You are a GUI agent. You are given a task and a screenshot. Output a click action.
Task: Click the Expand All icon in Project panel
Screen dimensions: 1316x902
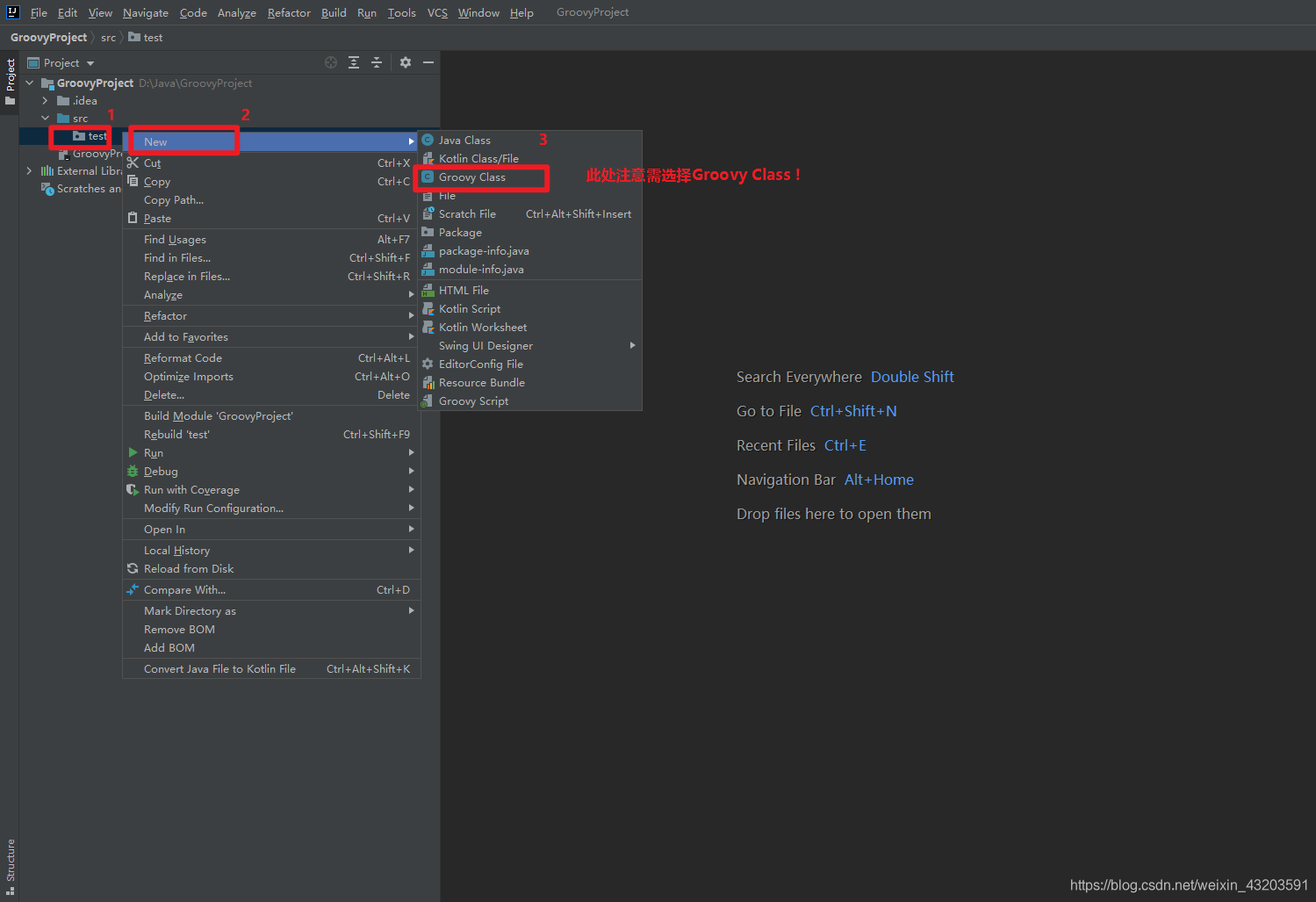pyautogui.click(x=354, y=62)
